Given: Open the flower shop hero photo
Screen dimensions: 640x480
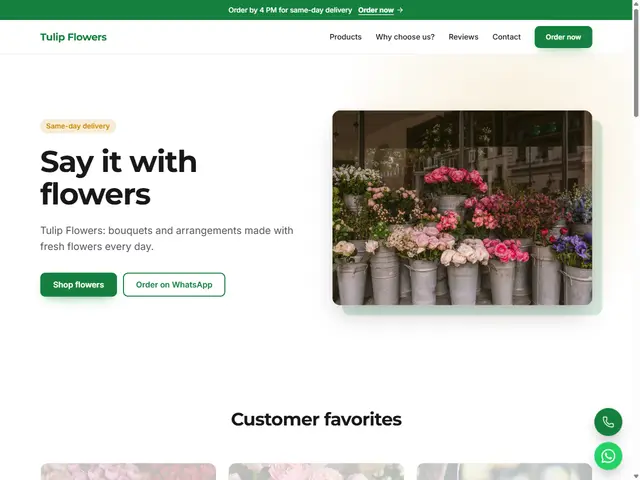Looking at the screenshot, I should point(462,208).
